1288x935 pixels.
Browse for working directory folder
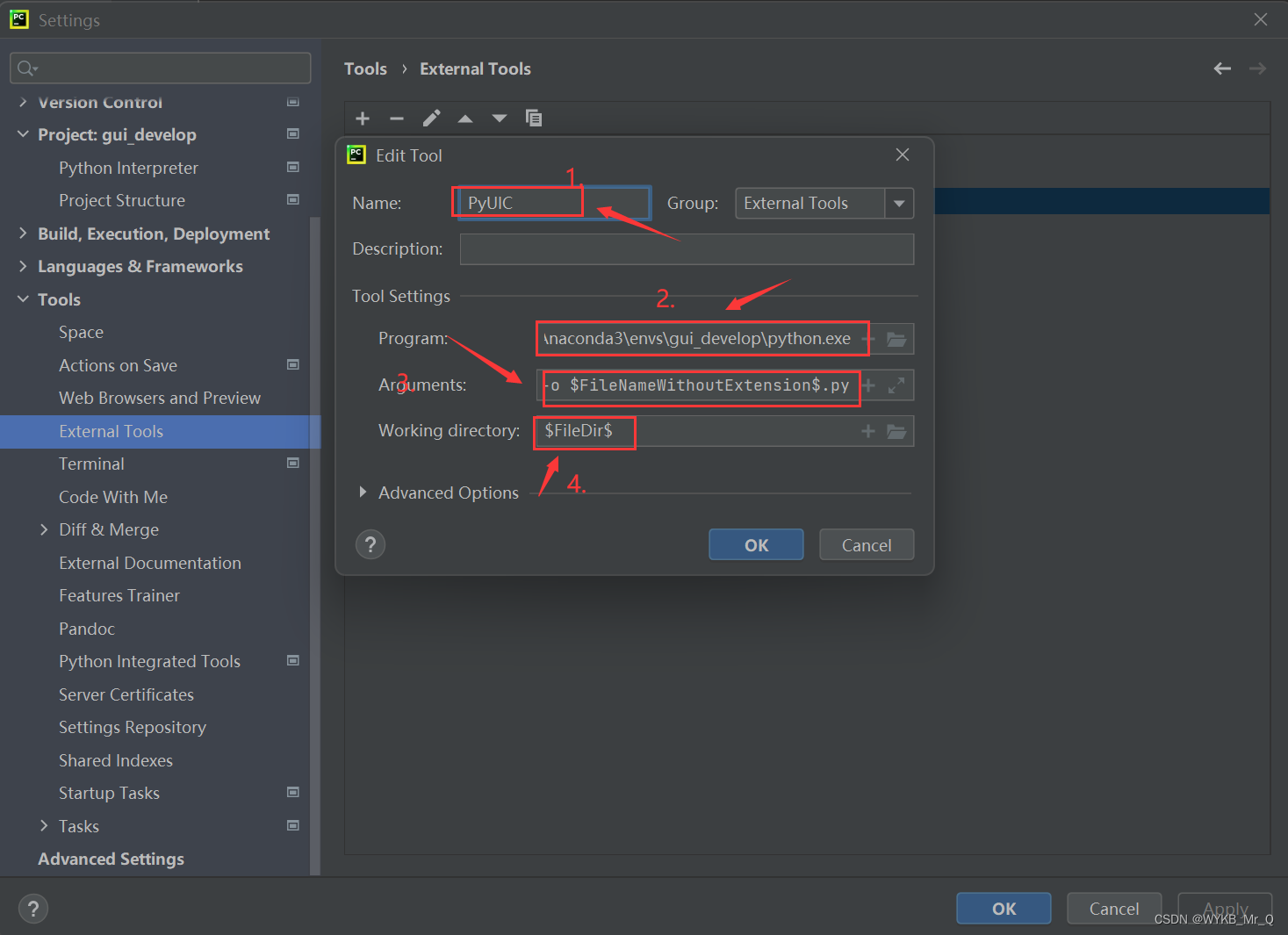point(896,431)
